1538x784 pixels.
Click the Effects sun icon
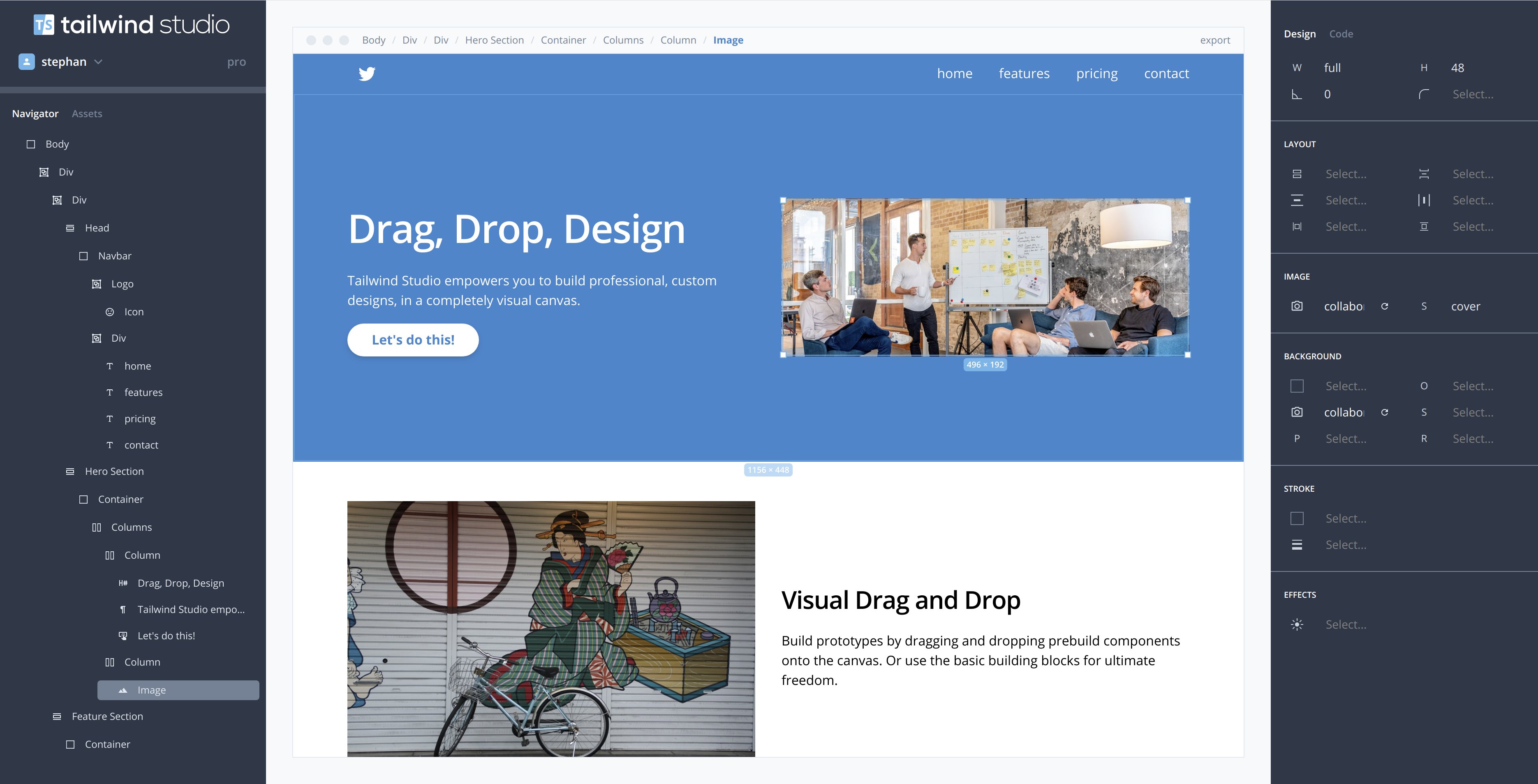(x=1297, y=624)
